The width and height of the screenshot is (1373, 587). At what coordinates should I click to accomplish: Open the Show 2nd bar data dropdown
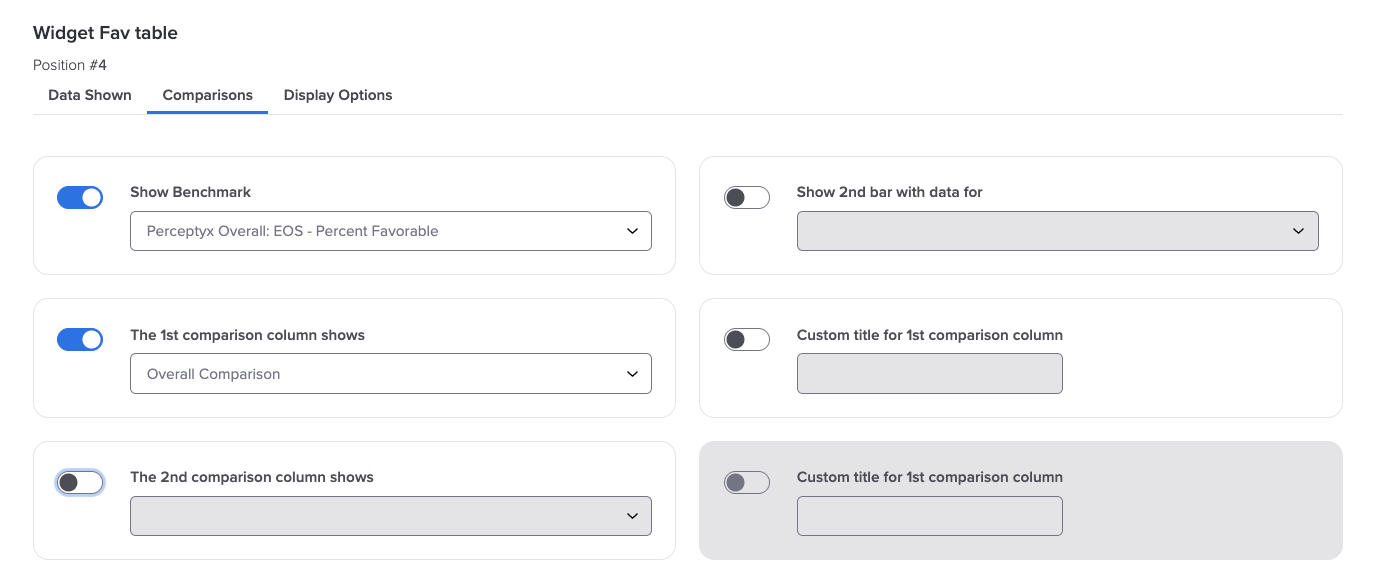coord(1057,231)
